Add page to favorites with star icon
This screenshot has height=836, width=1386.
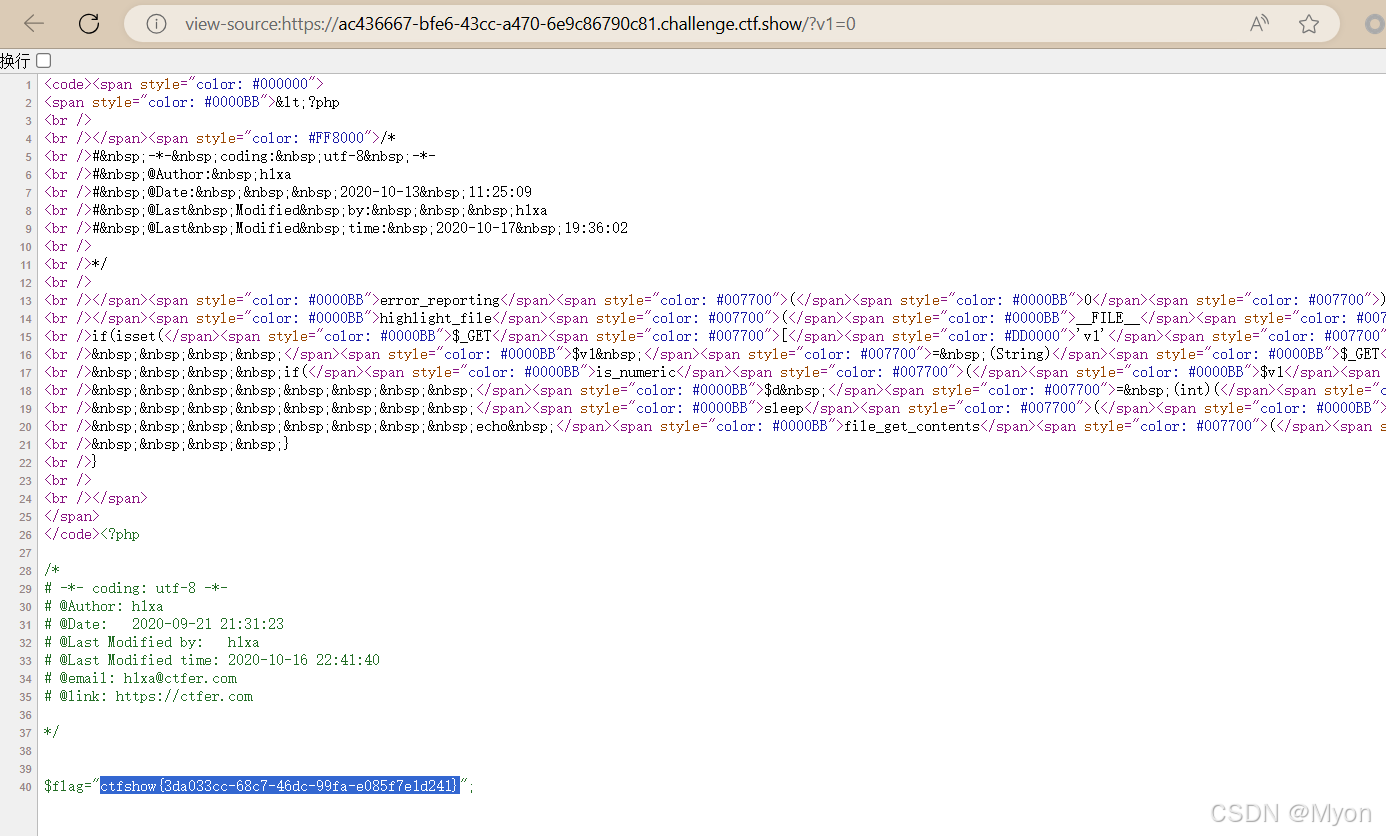[1309, 24]
